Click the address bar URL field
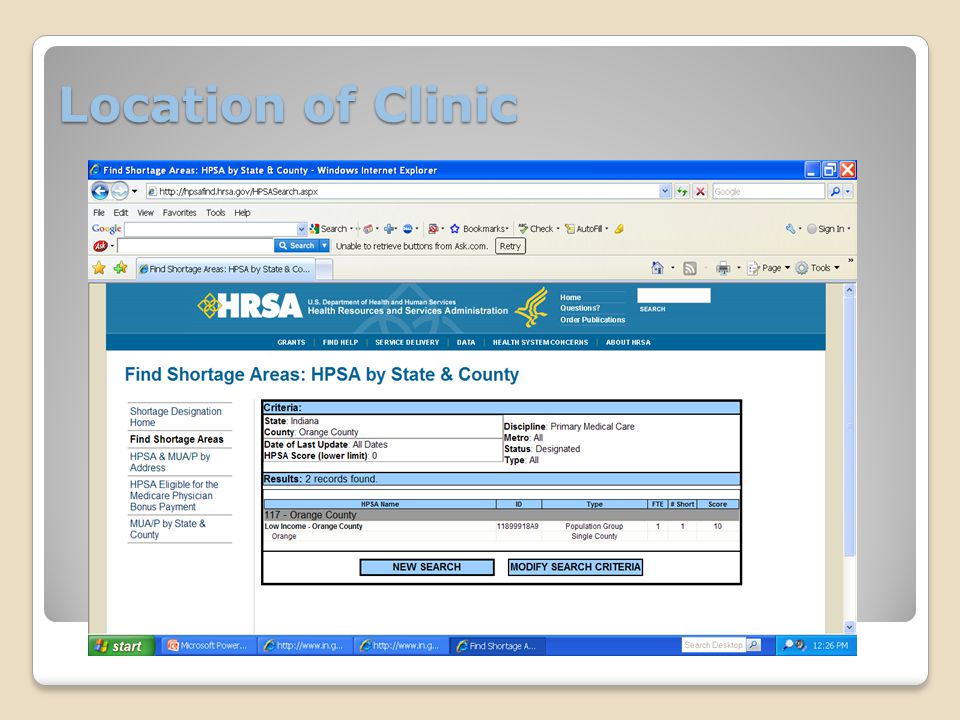The image size is (960, 720). (x=408, y=192)
